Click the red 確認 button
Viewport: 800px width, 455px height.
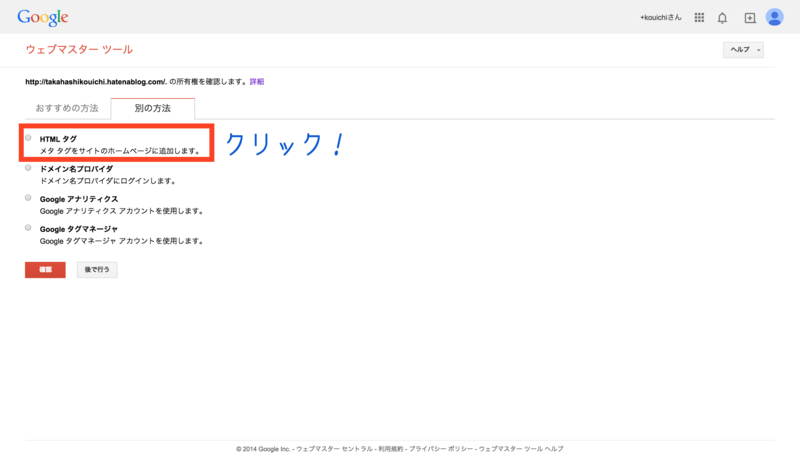pos(45,270)
